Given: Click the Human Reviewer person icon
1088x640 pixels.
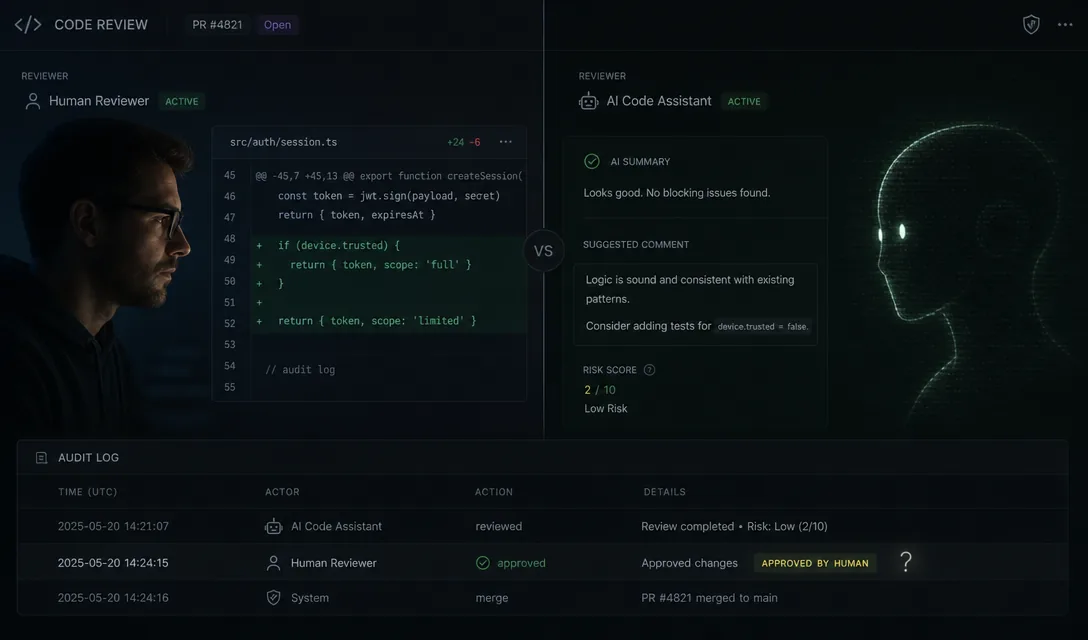Looking at the screenshot, I should (33, 101).
